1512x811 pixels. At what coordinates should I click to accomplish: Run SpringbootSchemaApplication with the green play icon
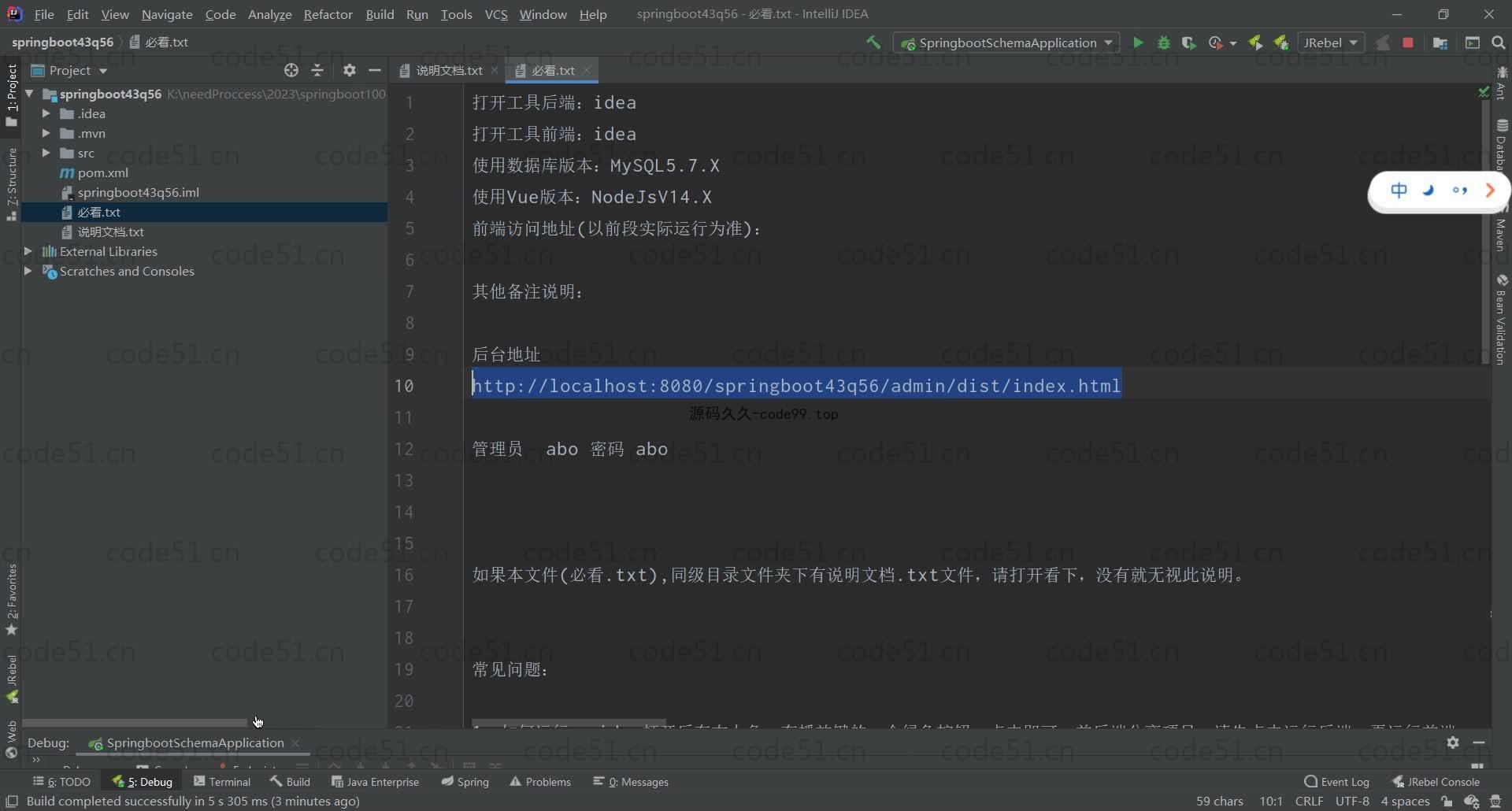coord(1138,43)
